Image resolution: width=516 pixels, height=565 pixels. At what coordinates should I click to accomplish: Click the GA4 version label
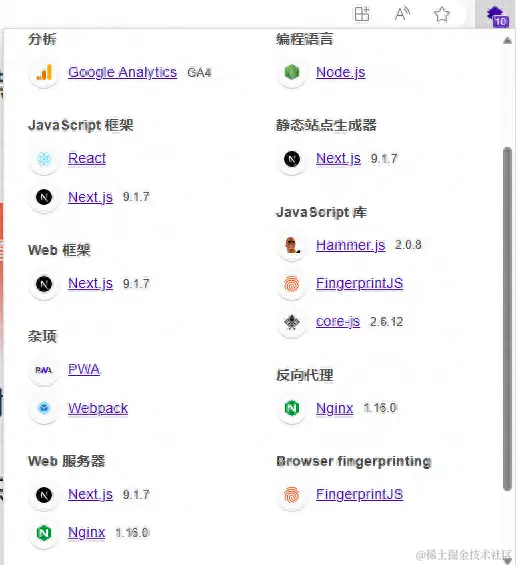[199, 73]
